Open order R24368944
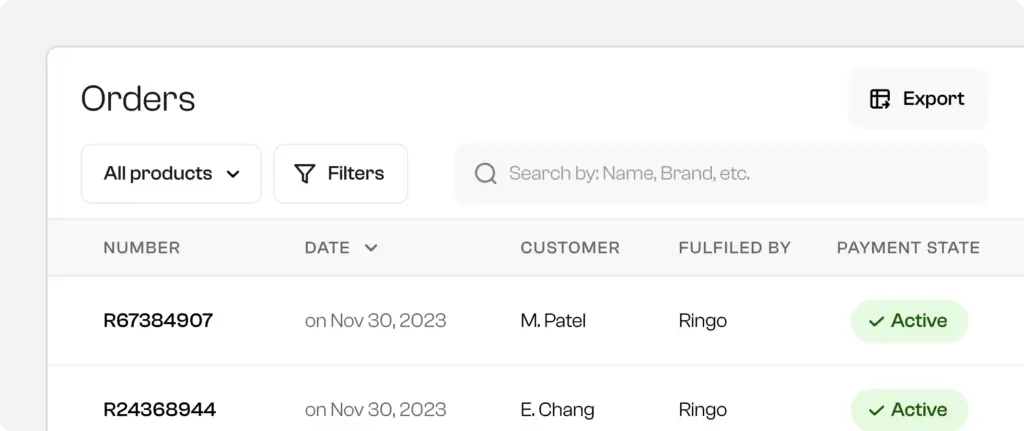This screenshot has width=1024, height=431. point(160,410)
